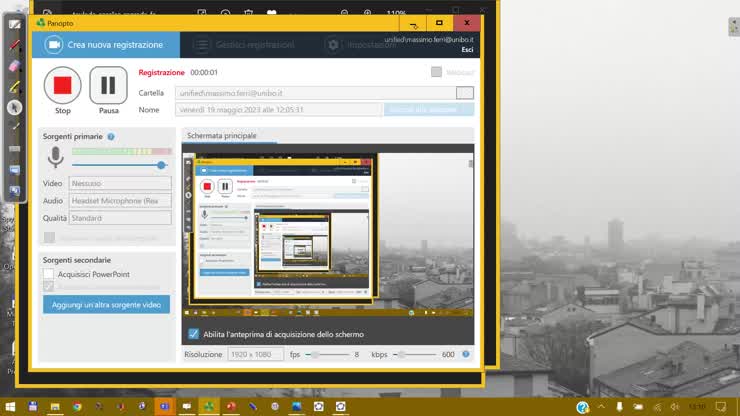Pause the current recording

pos(108,85)
